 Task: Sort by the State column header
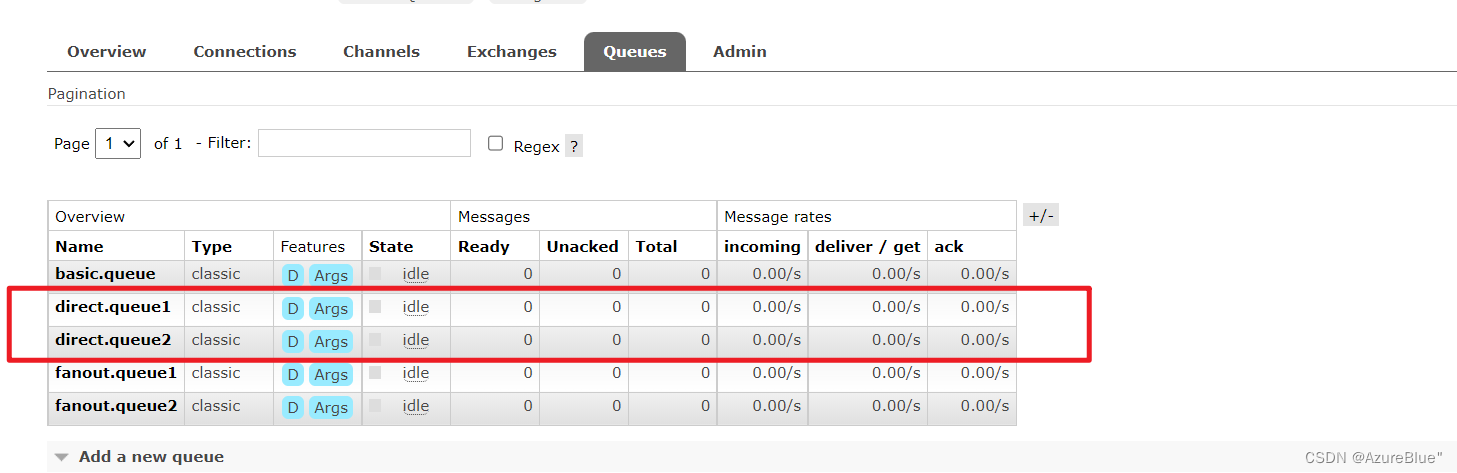[391, 246]
